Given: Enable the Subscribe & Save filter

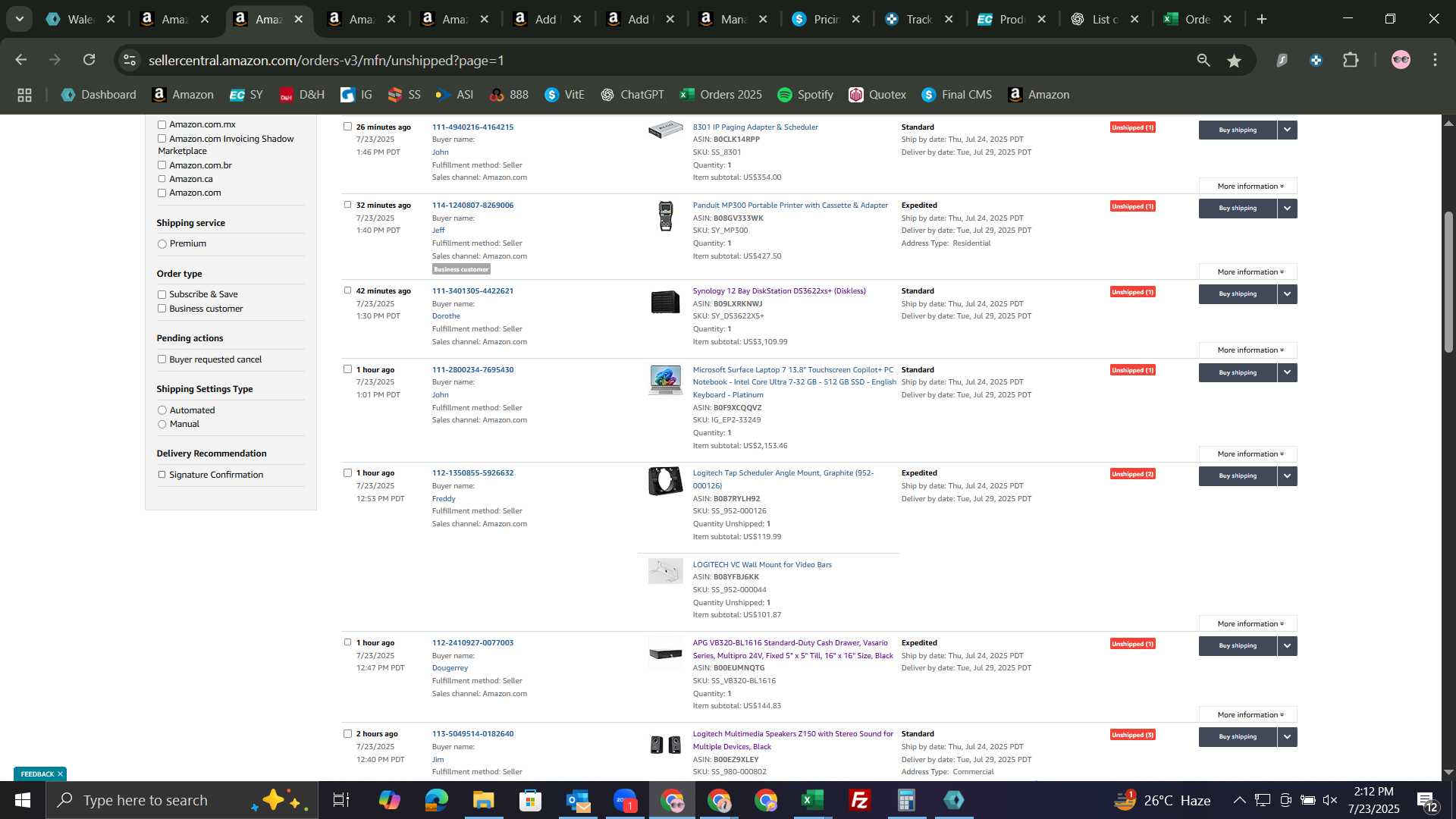Looking at the screenshot, I should tap(162, 294).
